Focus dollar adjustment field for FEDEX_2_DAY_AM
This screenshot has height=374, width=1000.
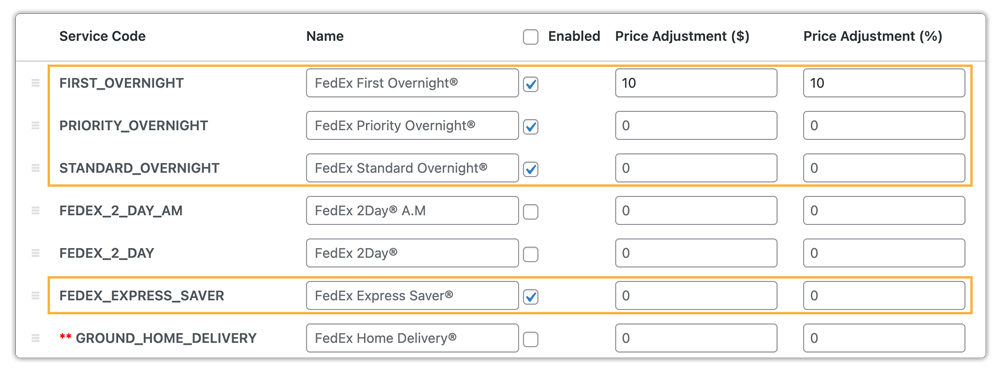(696, 211)
